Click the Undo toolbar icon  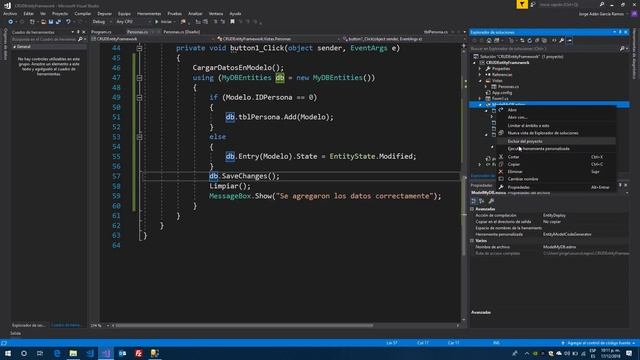[68, 22]
